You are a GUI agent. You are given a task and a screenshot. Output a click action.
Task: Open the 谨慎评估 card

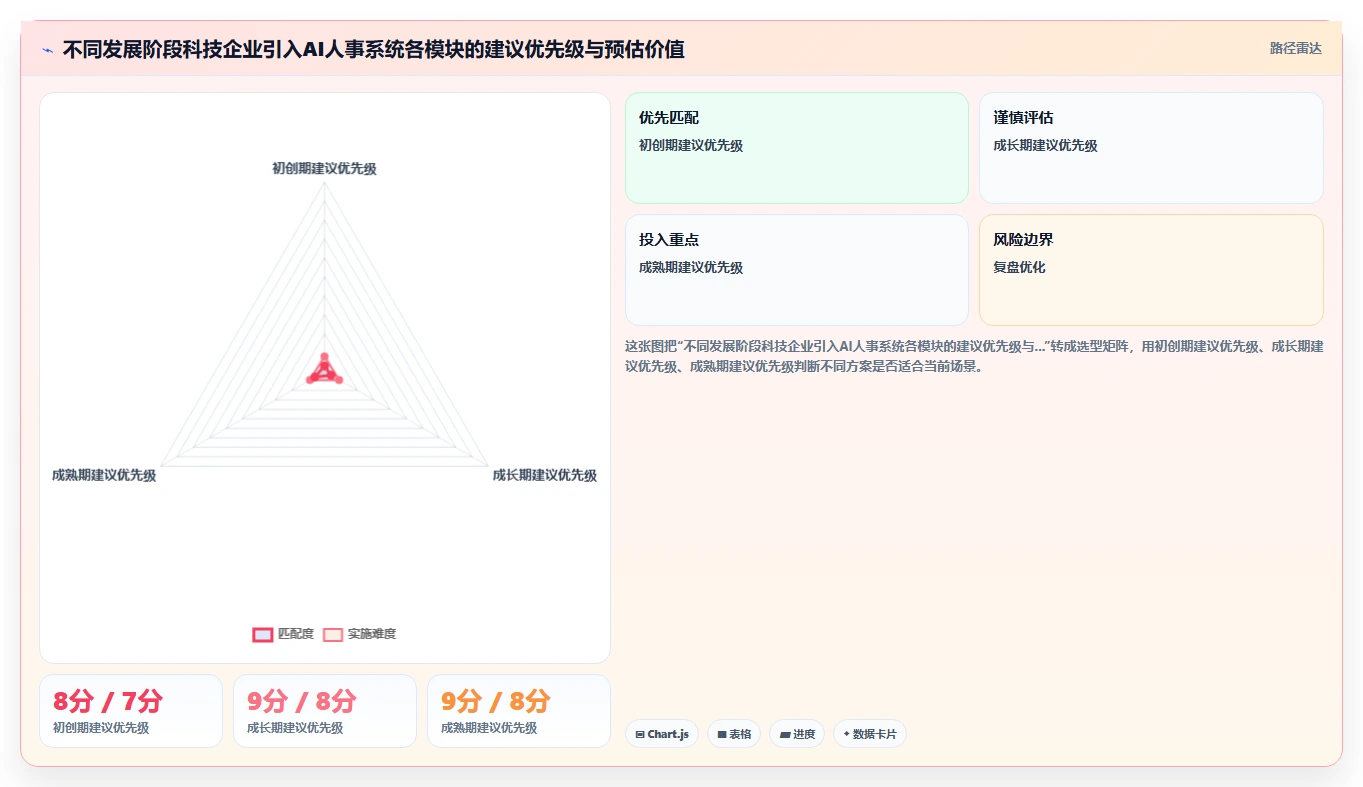(x=1151, y=148)
